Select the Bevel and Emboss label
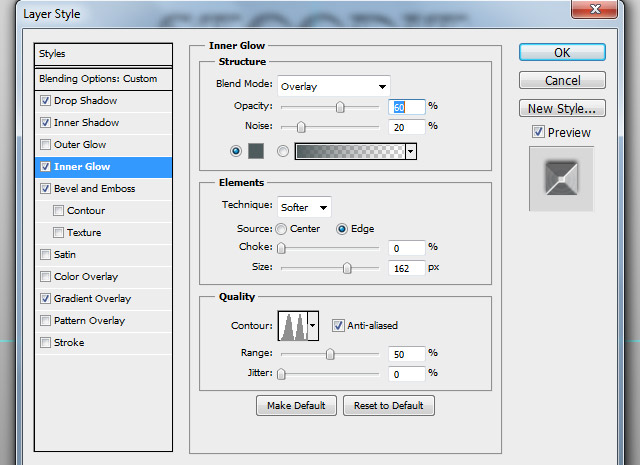Screen dimensions: 640x465 (x=95, y=189)
